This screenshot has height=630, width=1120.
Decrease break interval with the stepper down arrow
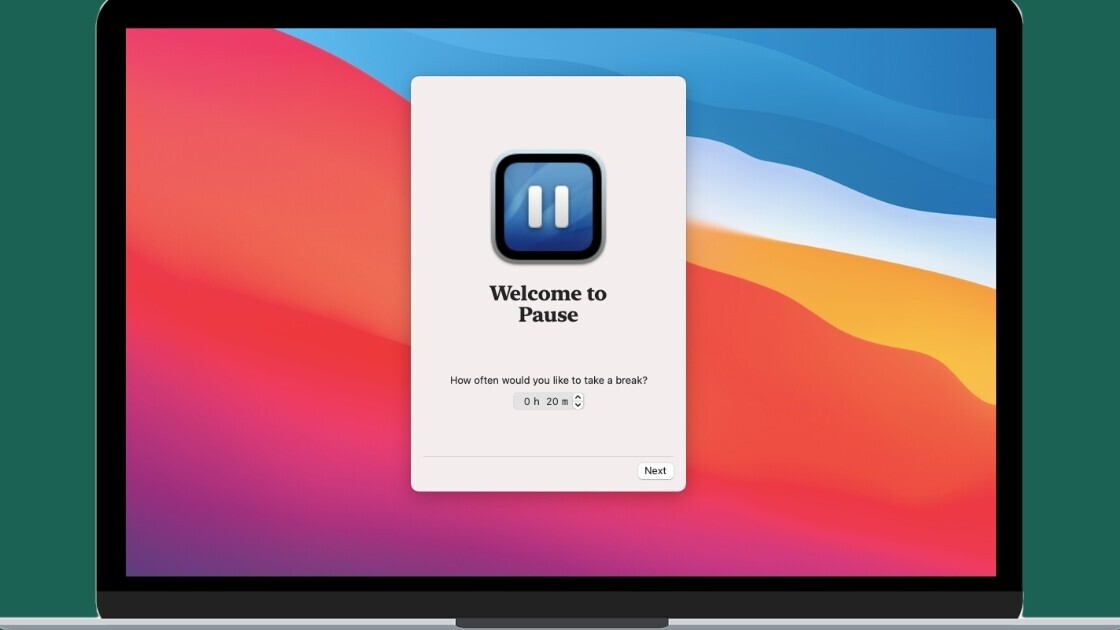(578, 405)
